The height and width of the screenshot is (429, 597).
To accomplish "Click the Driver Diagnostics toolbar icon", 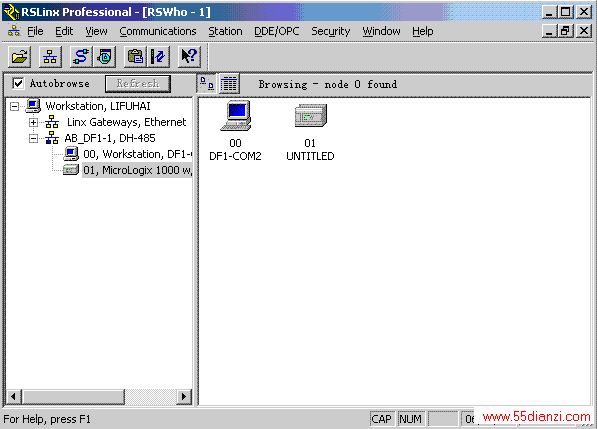I will (105, 57).
